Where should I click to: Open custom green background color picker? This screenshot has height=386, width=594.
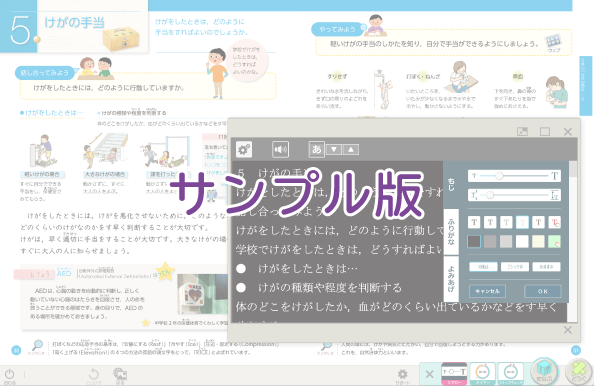pyautogui.click(x=554, y=241)
